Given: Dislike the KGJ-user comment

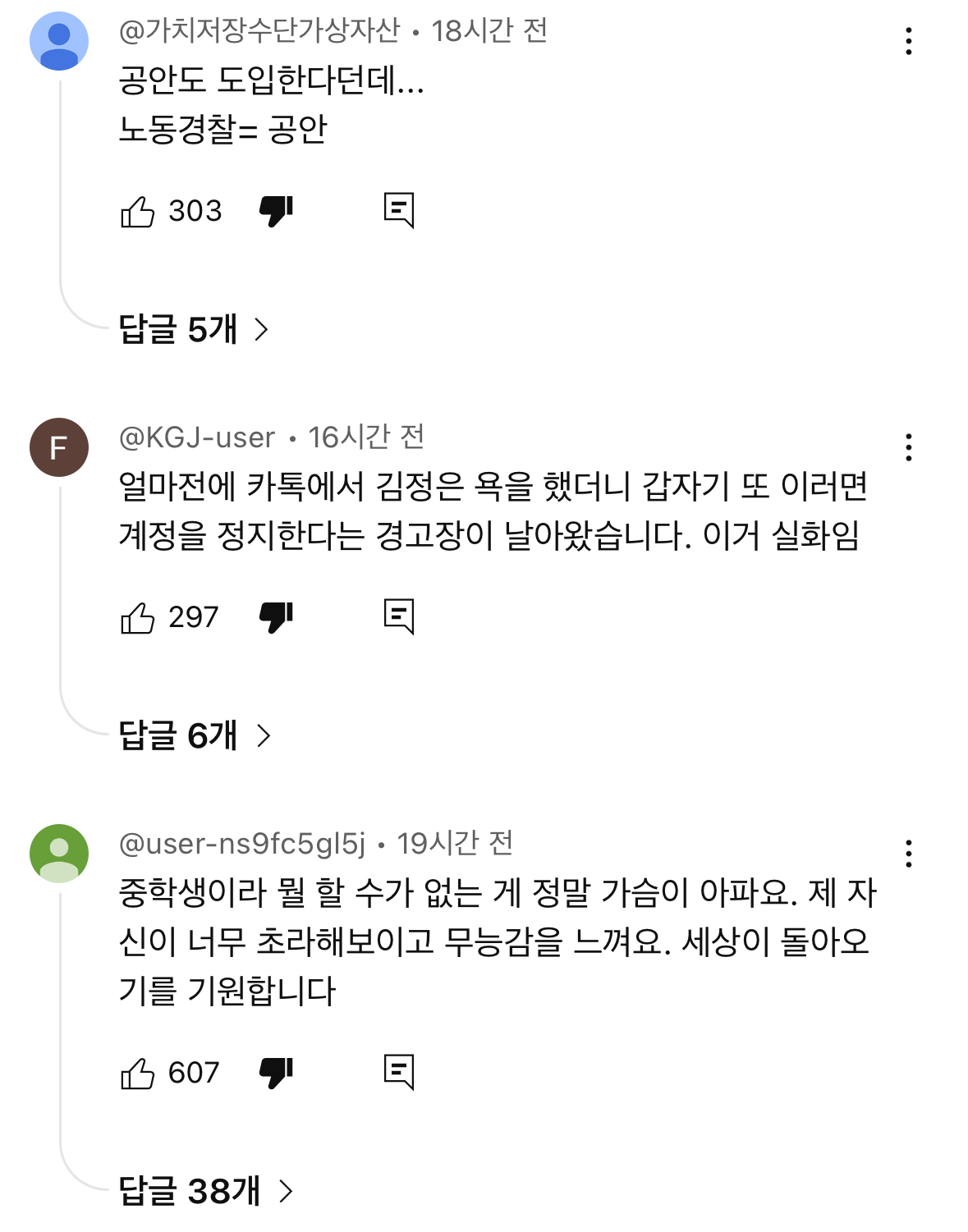Looking at the screenshot, I should (276, 617).
